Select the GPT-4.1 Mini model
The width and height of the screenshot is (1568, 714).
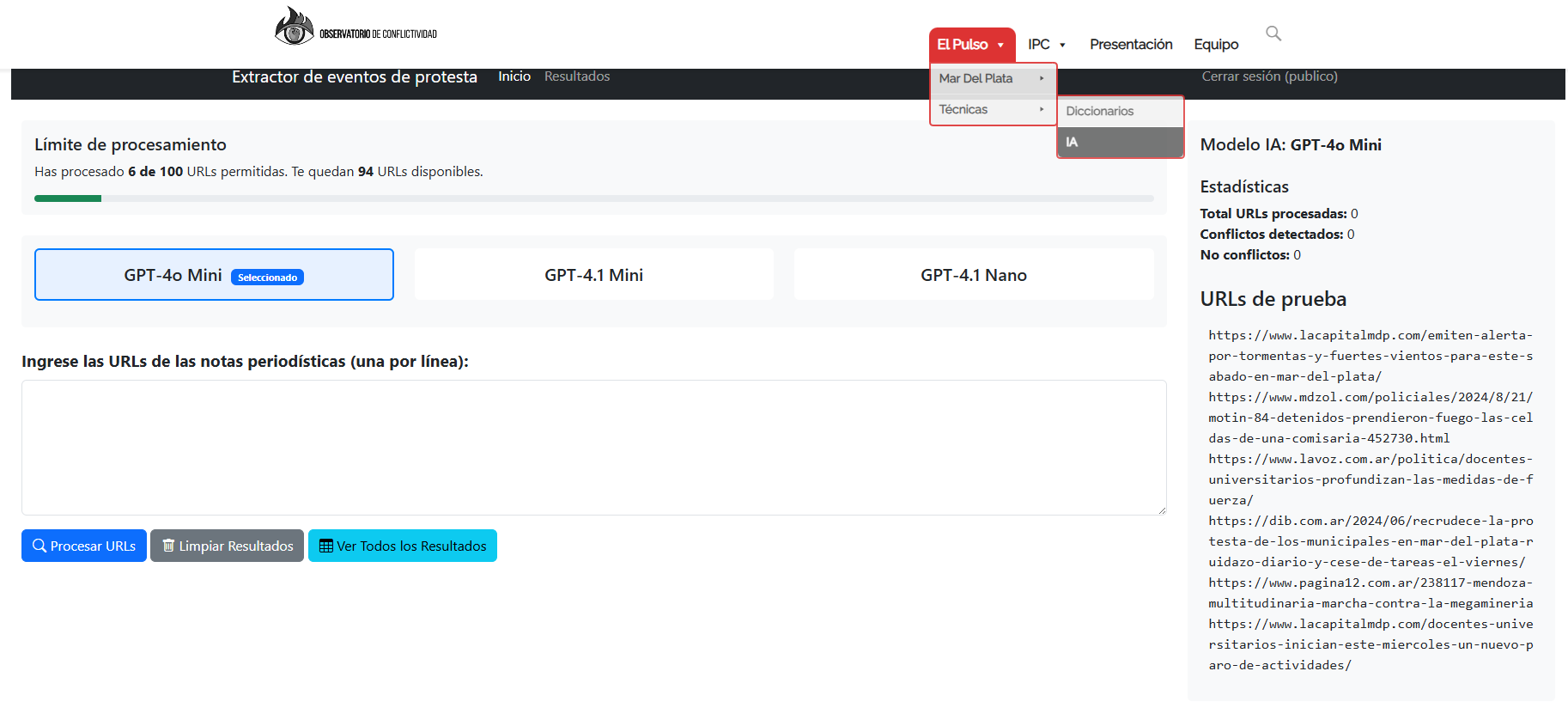click(593, 275)
